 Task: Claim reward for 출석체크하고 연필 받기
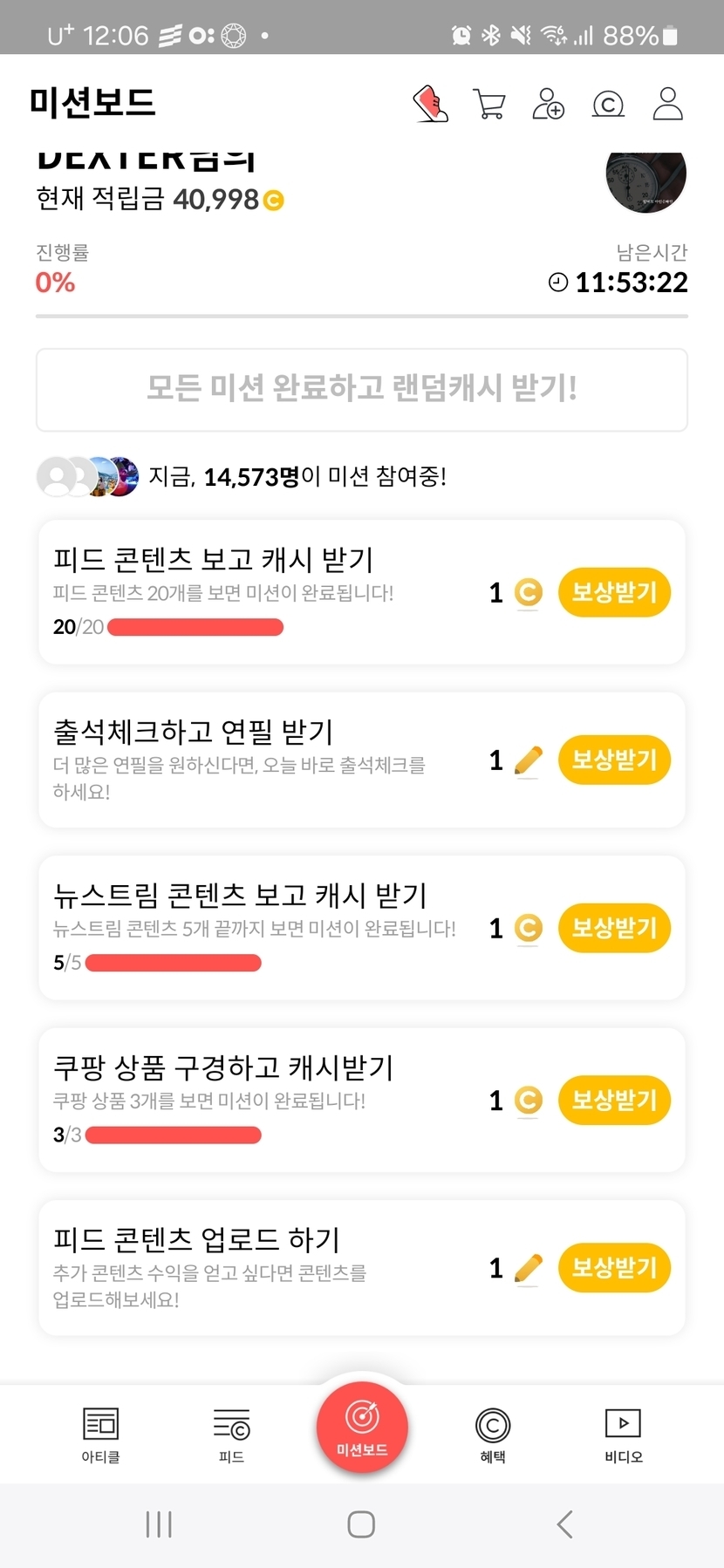point(614,760)
